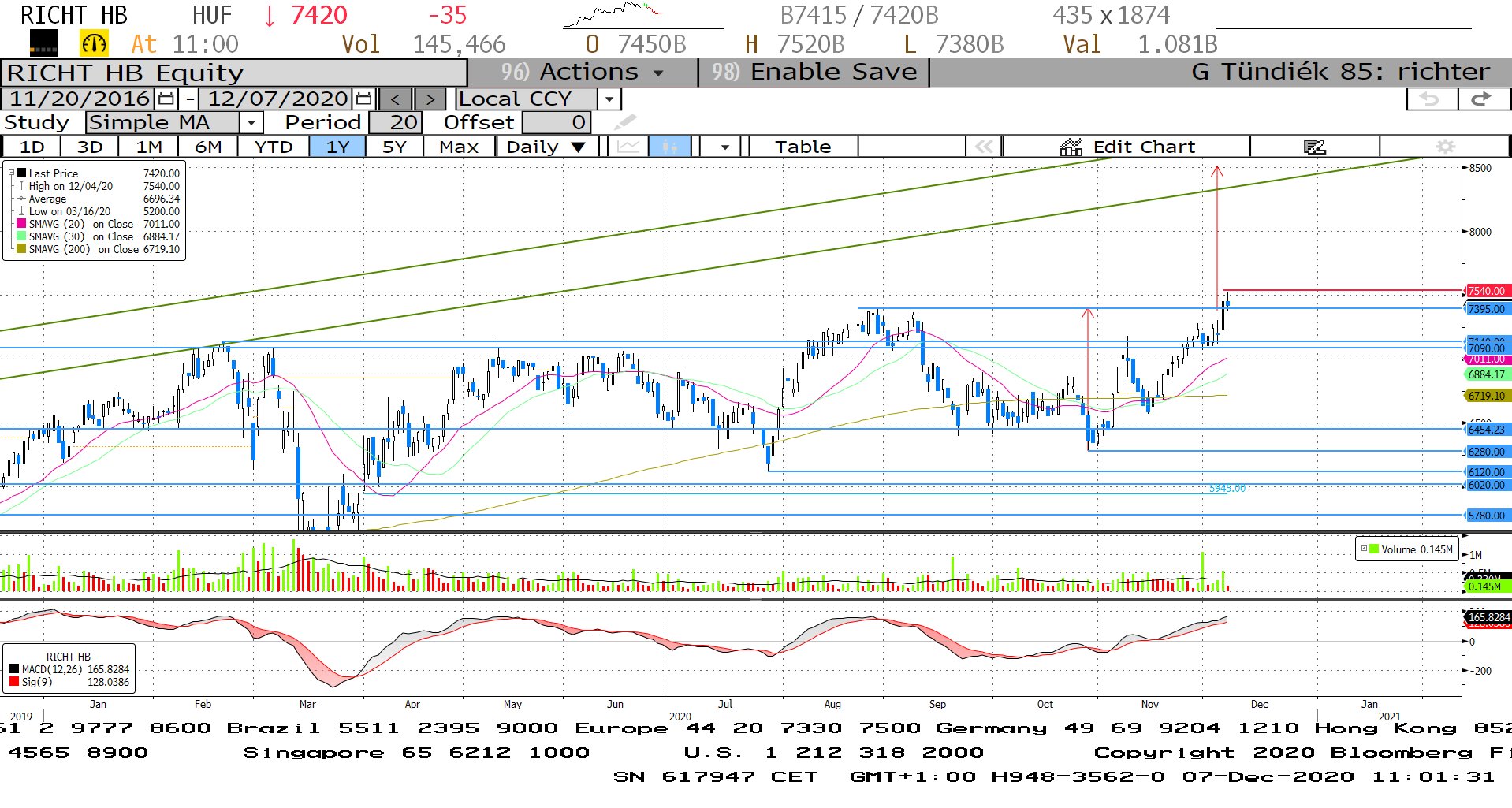The width and height of the screenshot is (1512, 808).
Task: Click the redo arrow icon
Action: (1482, 99)
